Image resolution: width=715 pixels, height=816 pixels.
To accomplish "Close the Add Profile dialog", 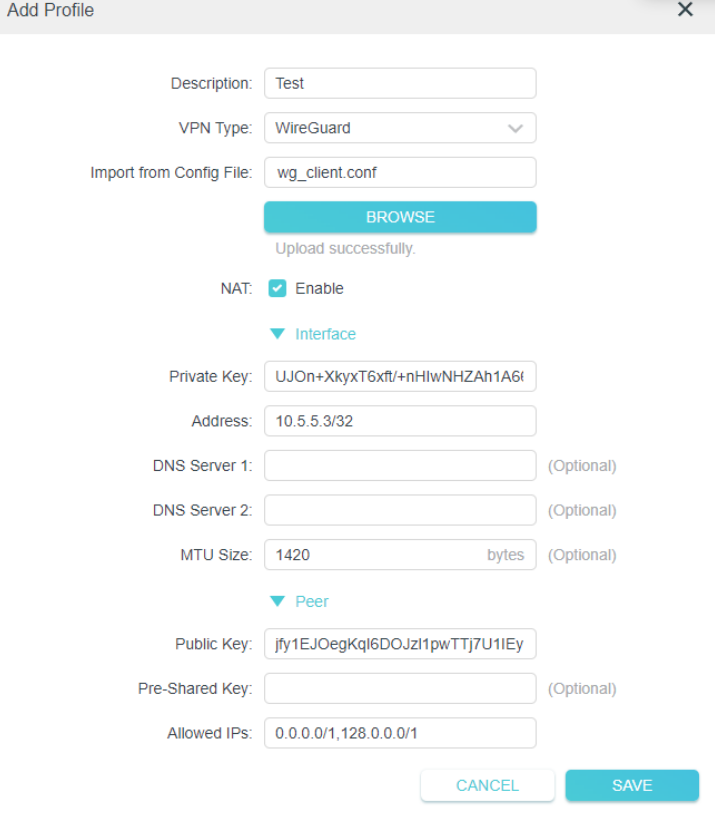I will [x=685, y=10].
